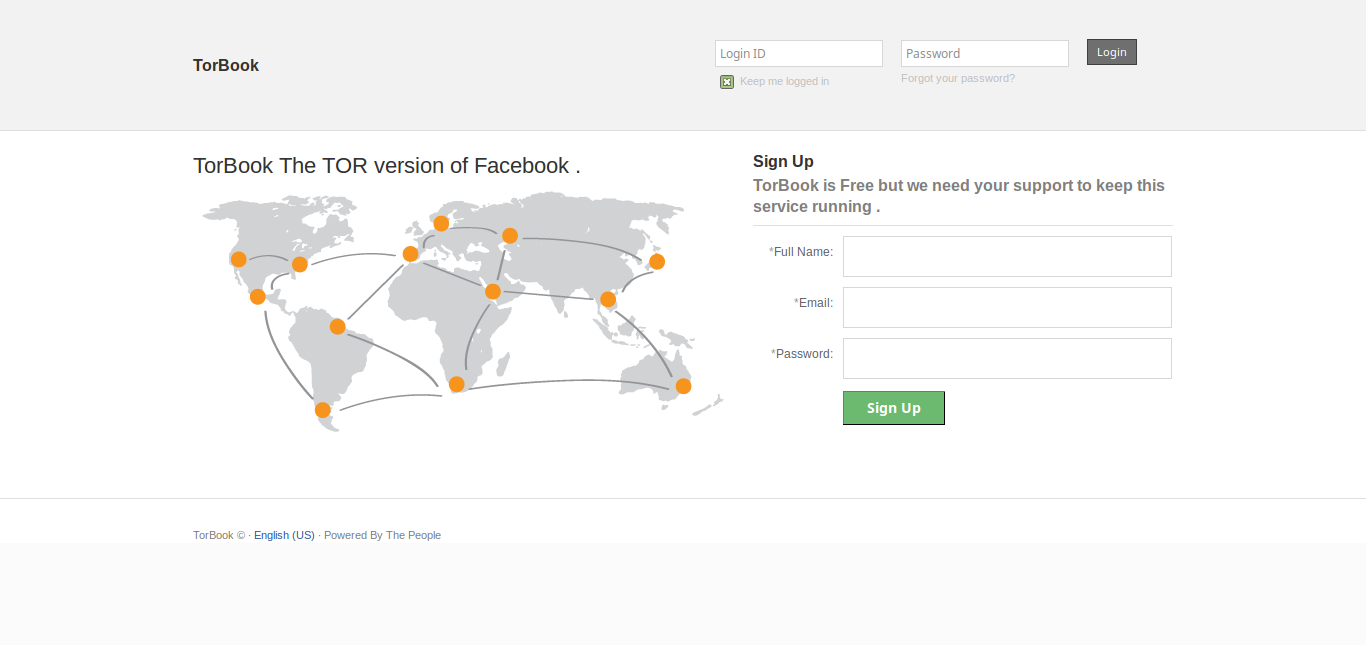Click the 'TorBook is Free' support message

(959, 196)
